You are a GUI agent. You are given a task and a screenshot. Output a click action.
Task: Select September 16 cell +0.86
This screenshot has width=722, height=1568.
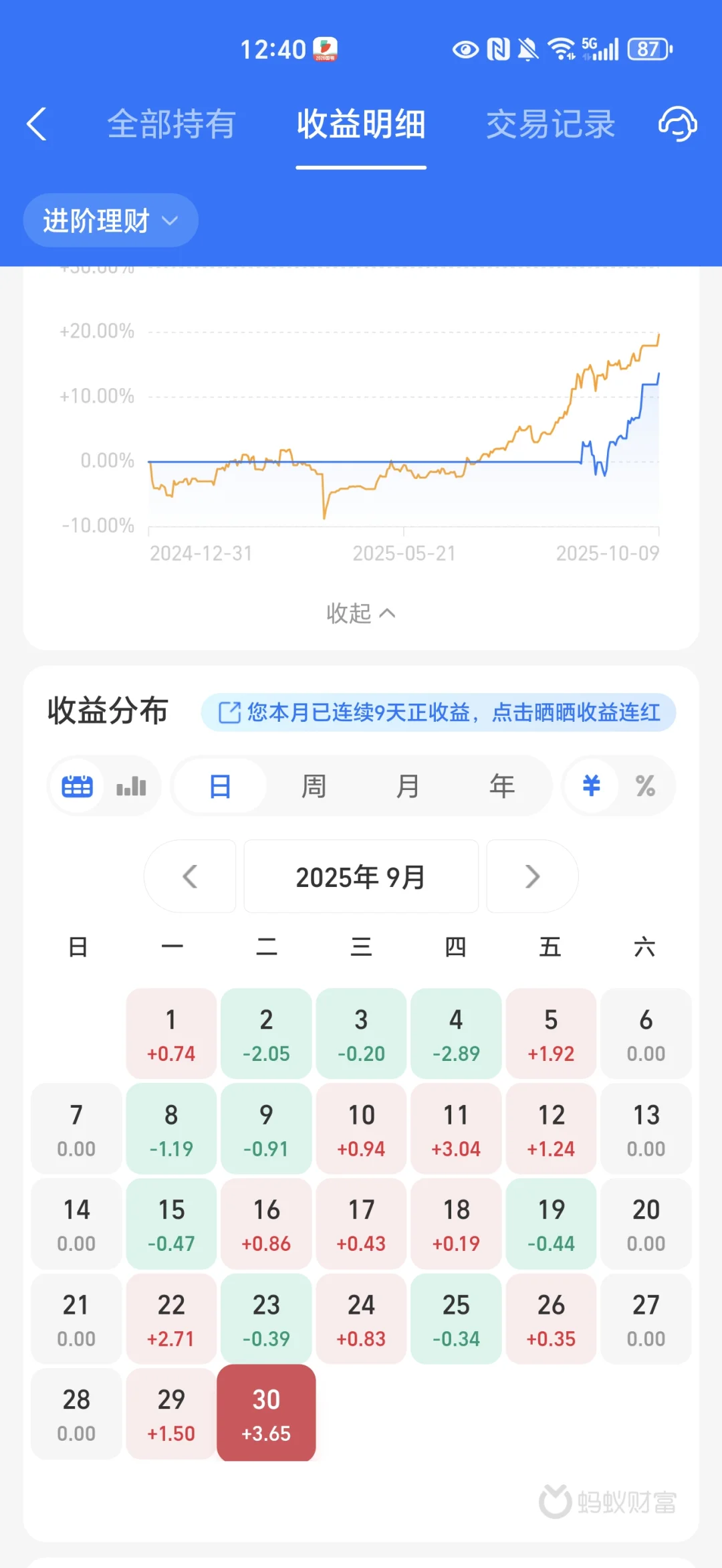pyautogui.click(x=266, y=1223)
